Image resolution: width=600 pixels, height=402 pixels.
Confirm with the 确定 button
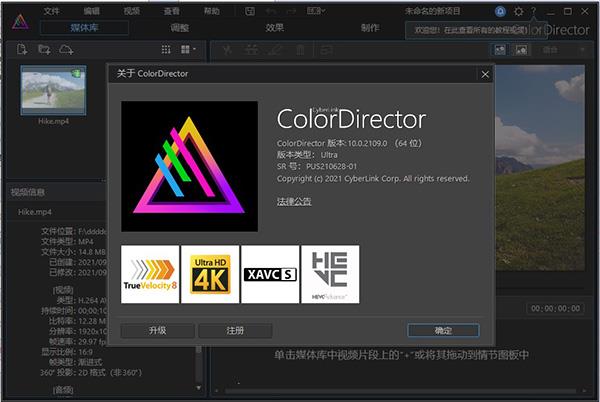pos(443,330)
